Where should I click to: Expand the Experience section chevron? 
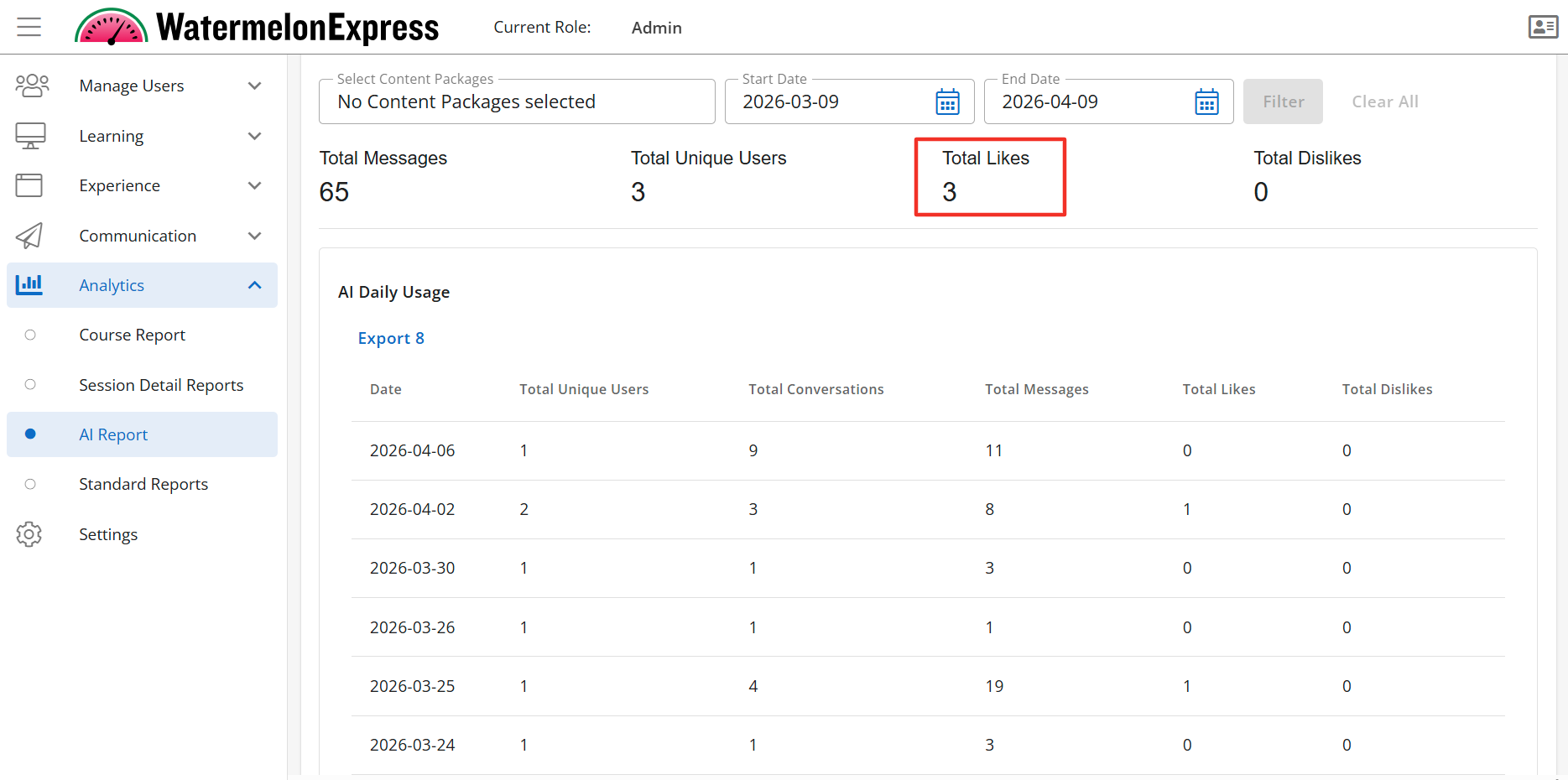(x=255, y=185)
